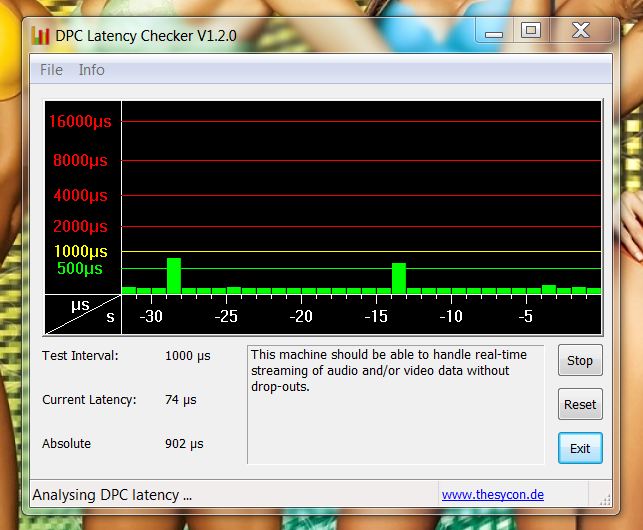
Task: Click the Reset button
Action: click(580, 404)
